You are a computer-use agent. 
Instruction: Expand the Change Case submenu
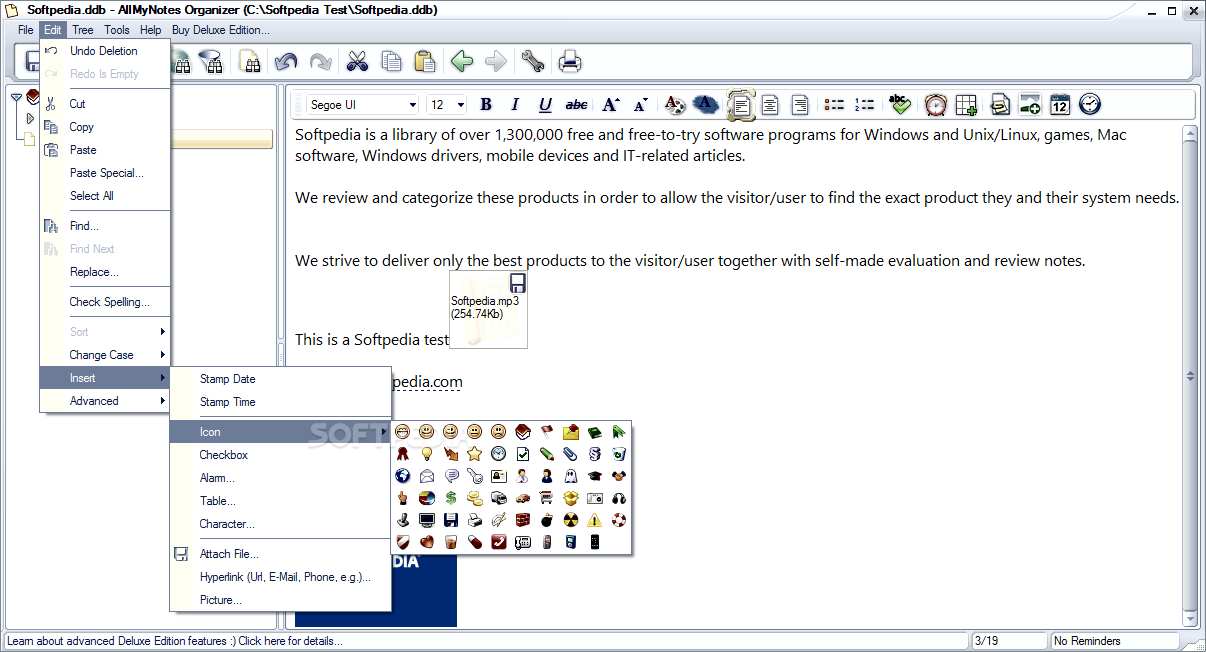[105, 354]
